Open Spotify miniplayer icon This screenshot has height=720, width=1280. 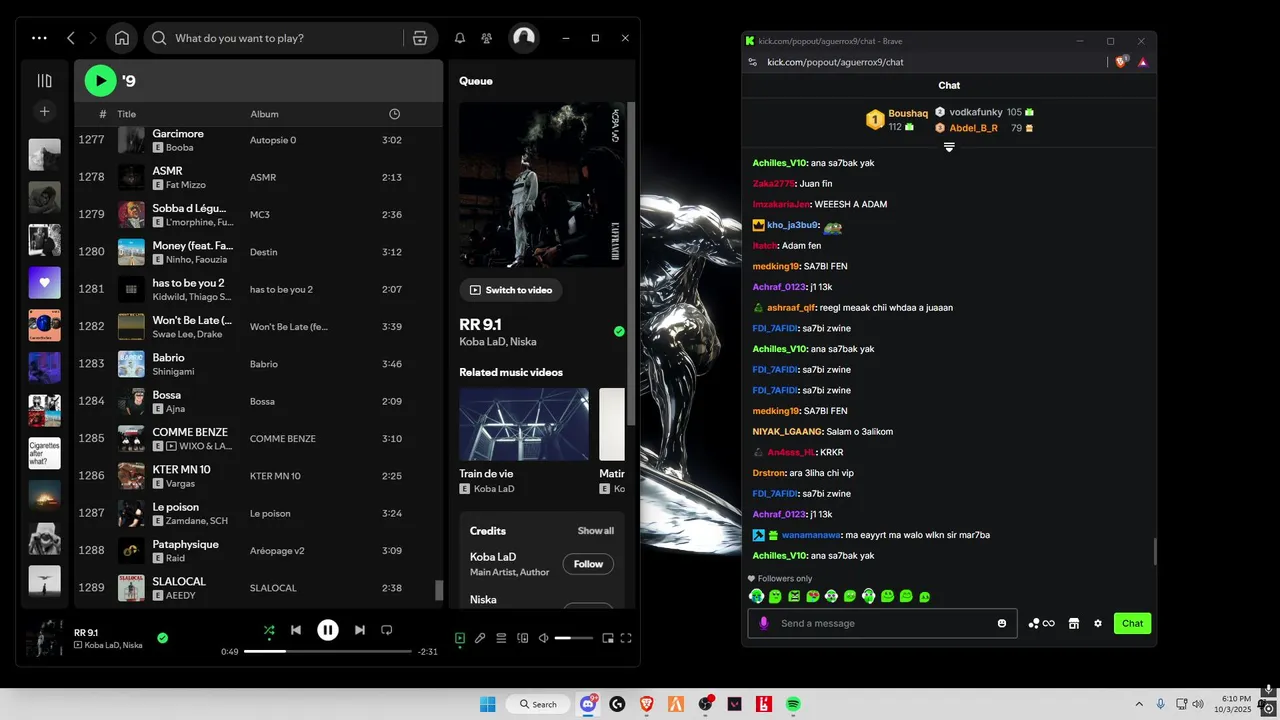[x=608, y=638]
